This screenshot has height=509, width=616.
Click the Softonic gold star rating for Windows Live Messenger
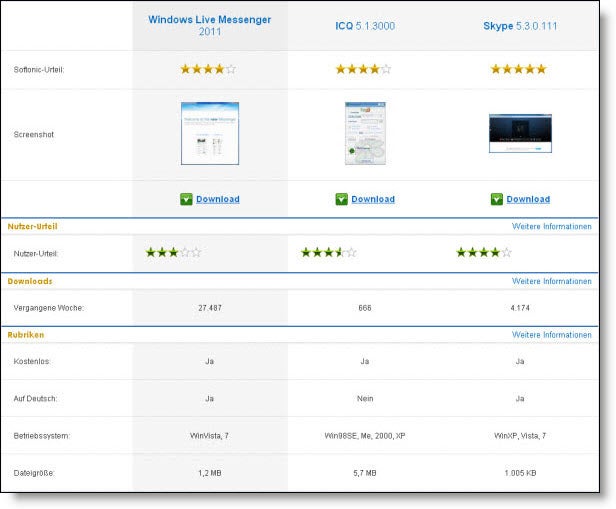coord(208,69)
